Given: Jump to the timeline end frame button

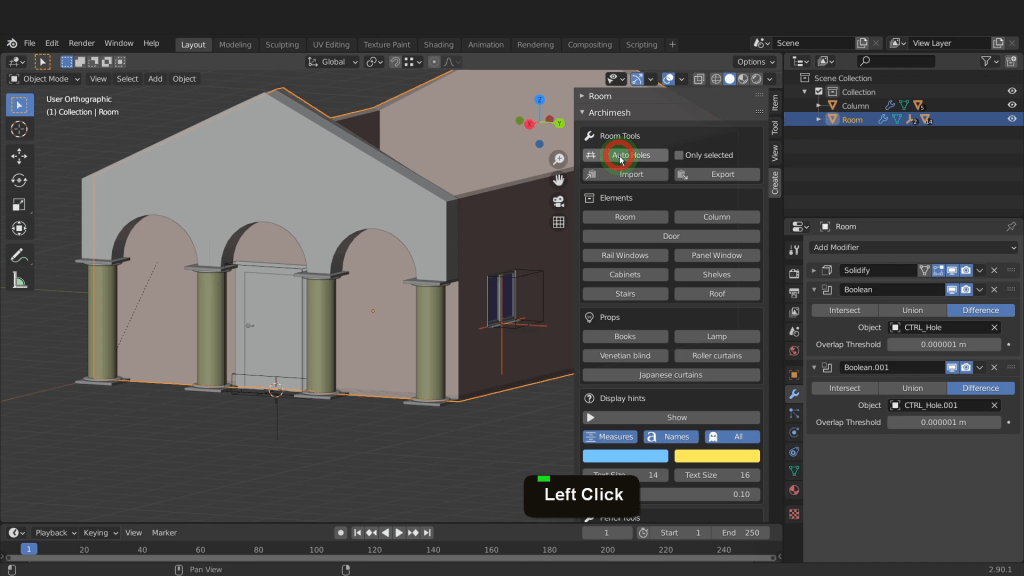Looking at the screenshot, I should tap(428, 533).
